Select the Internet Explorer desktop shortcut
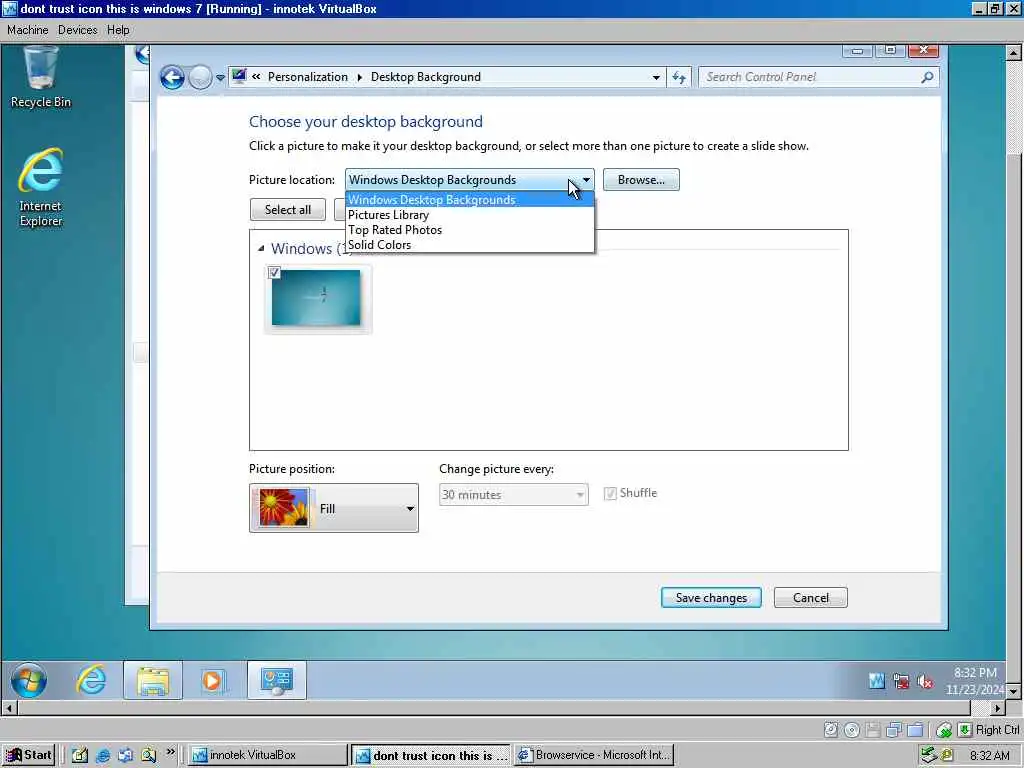 40,188
